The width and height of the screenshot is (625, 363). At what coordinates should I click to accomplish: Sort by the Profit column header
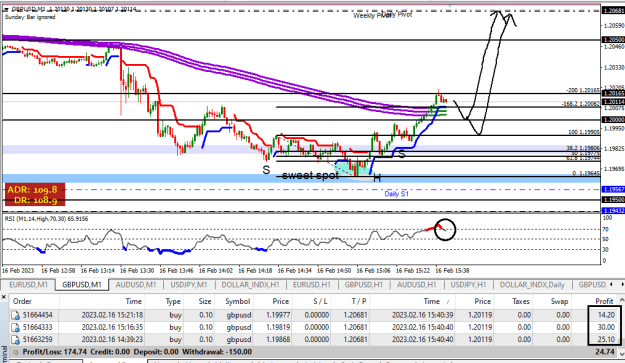click(604, 302)
